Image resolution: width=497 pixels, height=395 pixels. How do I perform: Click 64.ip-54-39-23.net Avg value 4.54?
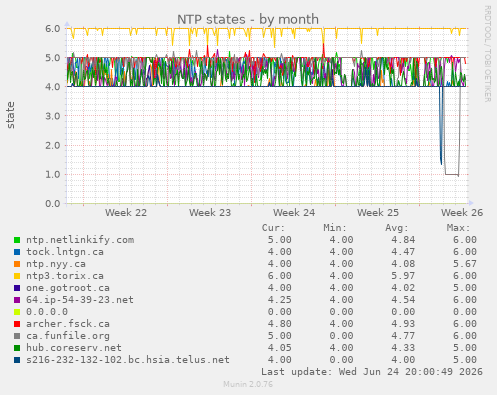pos(403,300)
